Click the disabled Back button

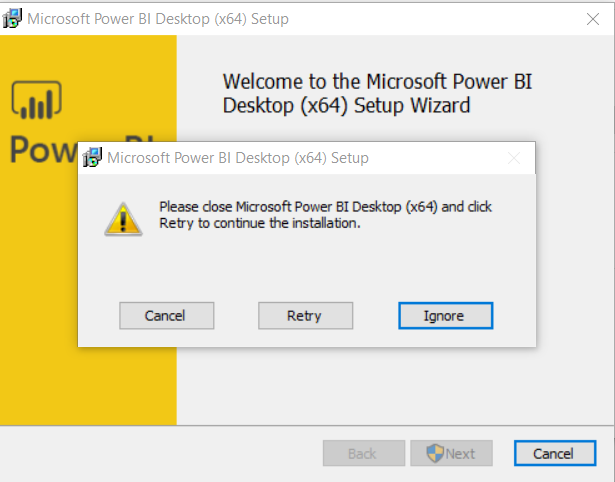(x=364, y=453)
